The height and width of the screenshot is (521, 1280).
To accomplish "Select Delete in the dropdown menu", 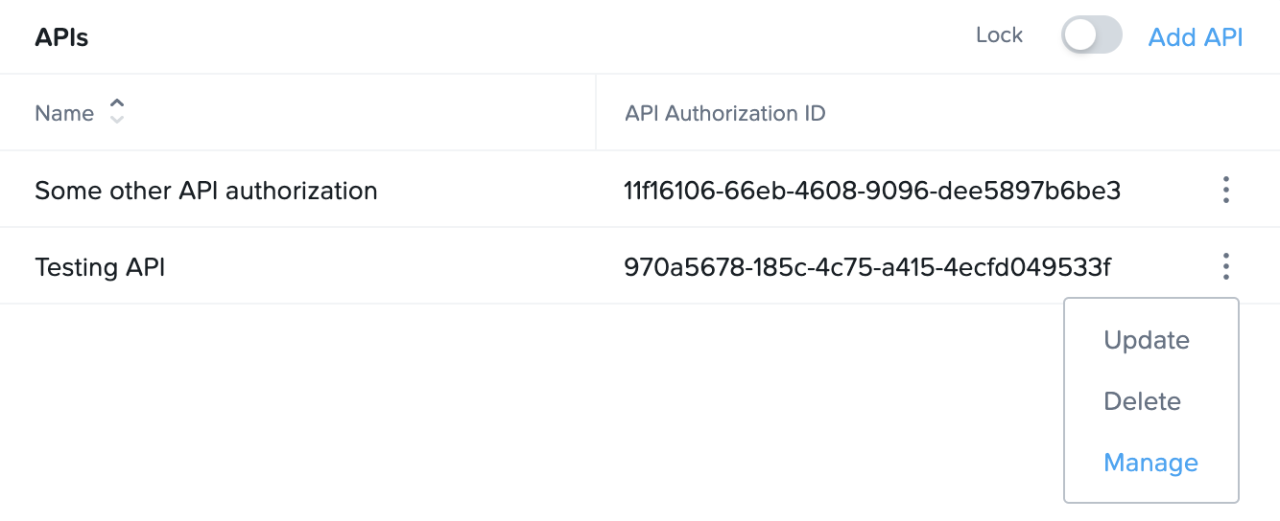I will coord(1142,401).
